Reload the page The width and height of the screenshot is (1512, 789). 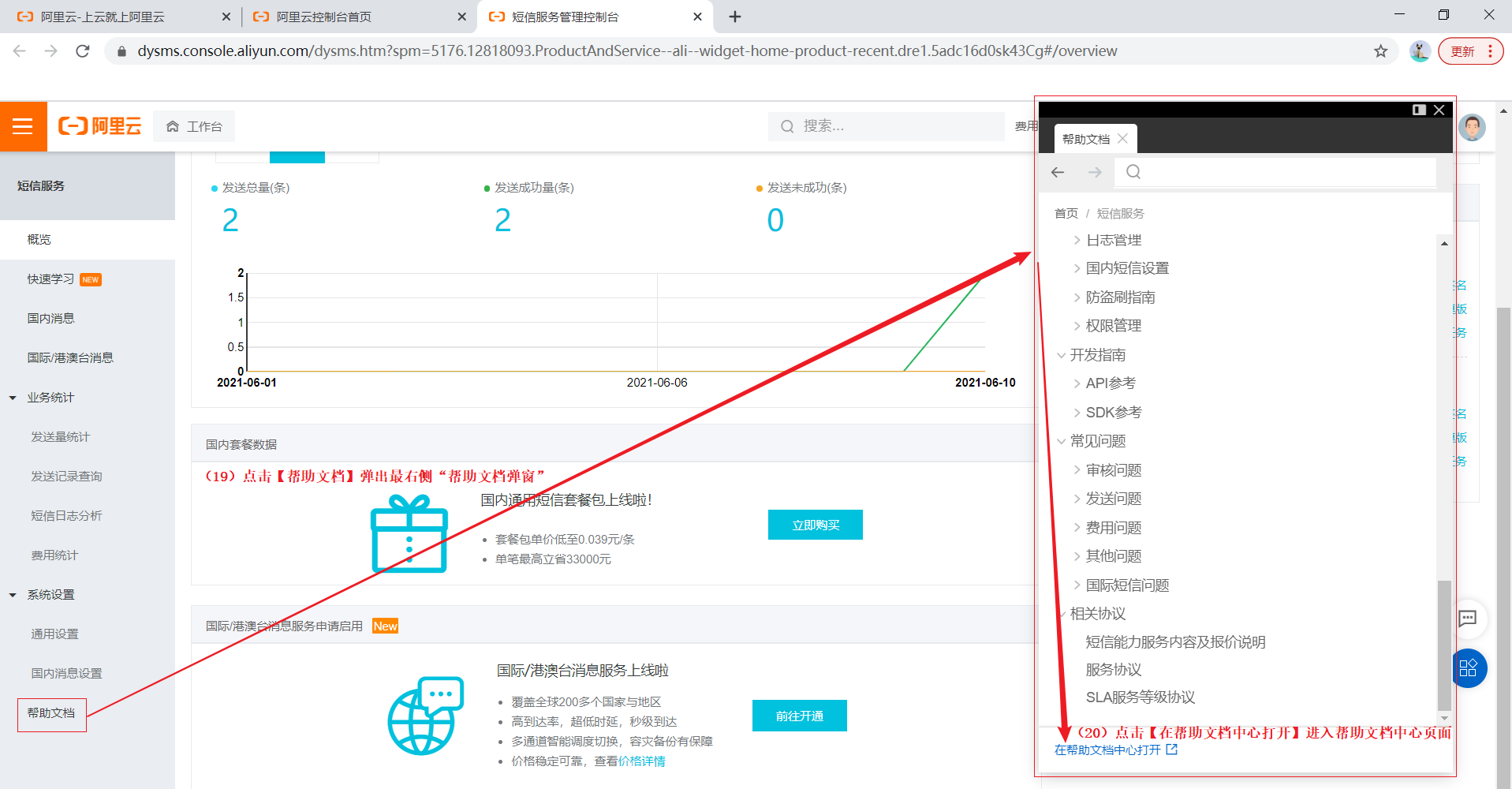(x=82, y=51)
